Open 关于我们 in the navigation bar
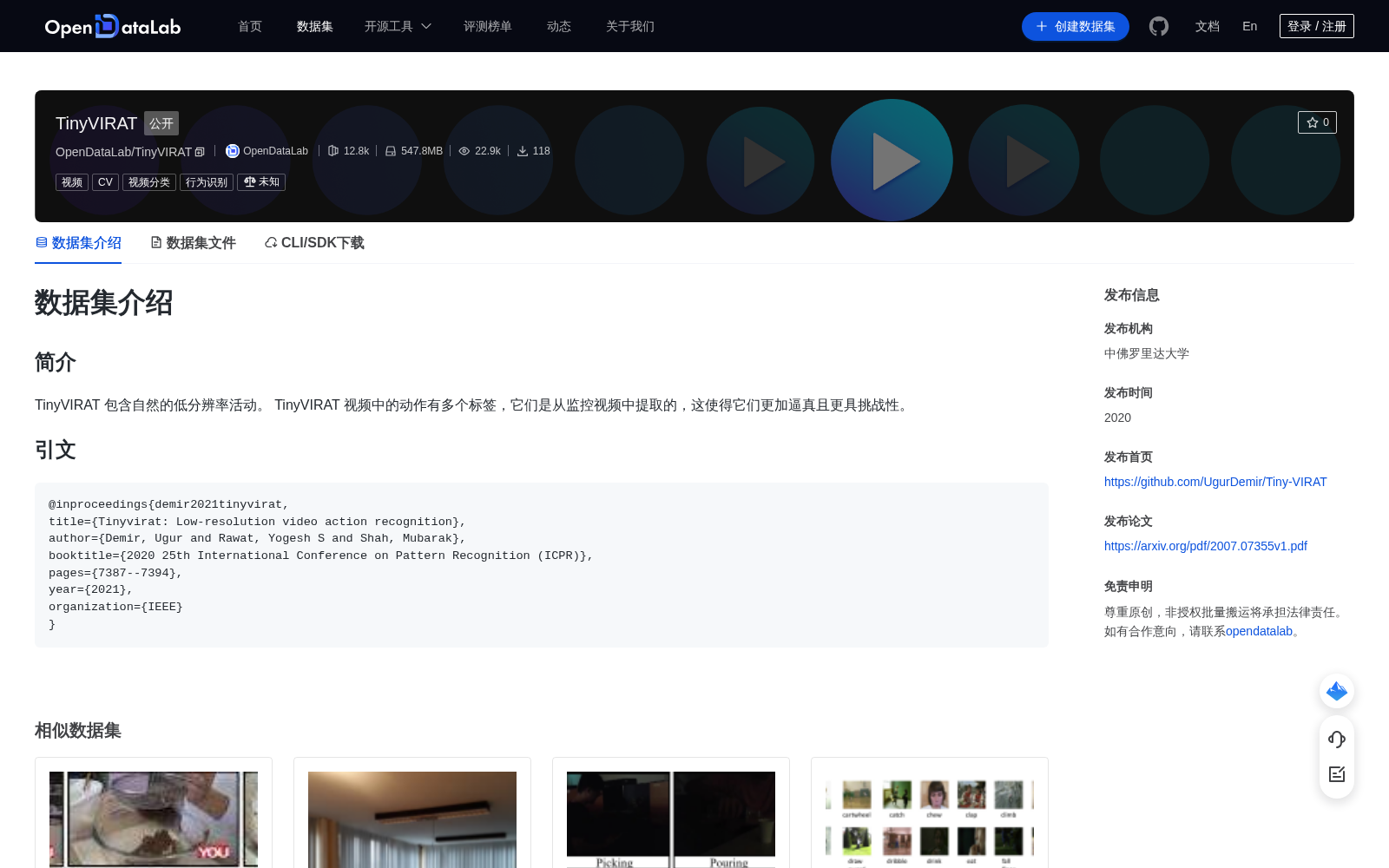Image resolution: width=1389 pixels, height=868 pixels. (x=630, y=26)
